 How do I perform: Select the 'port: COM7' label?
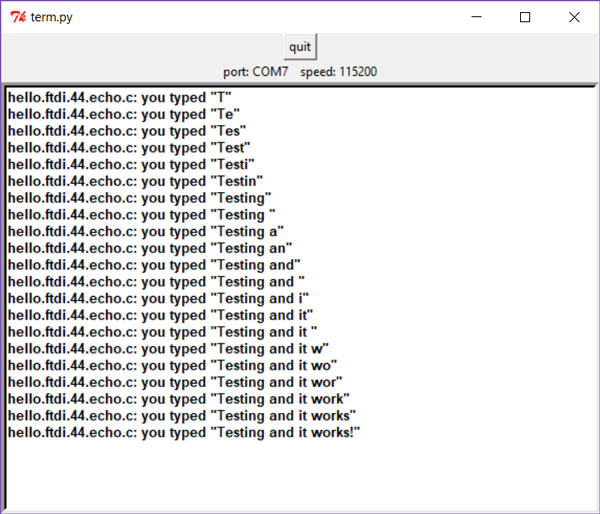(255, 72)
